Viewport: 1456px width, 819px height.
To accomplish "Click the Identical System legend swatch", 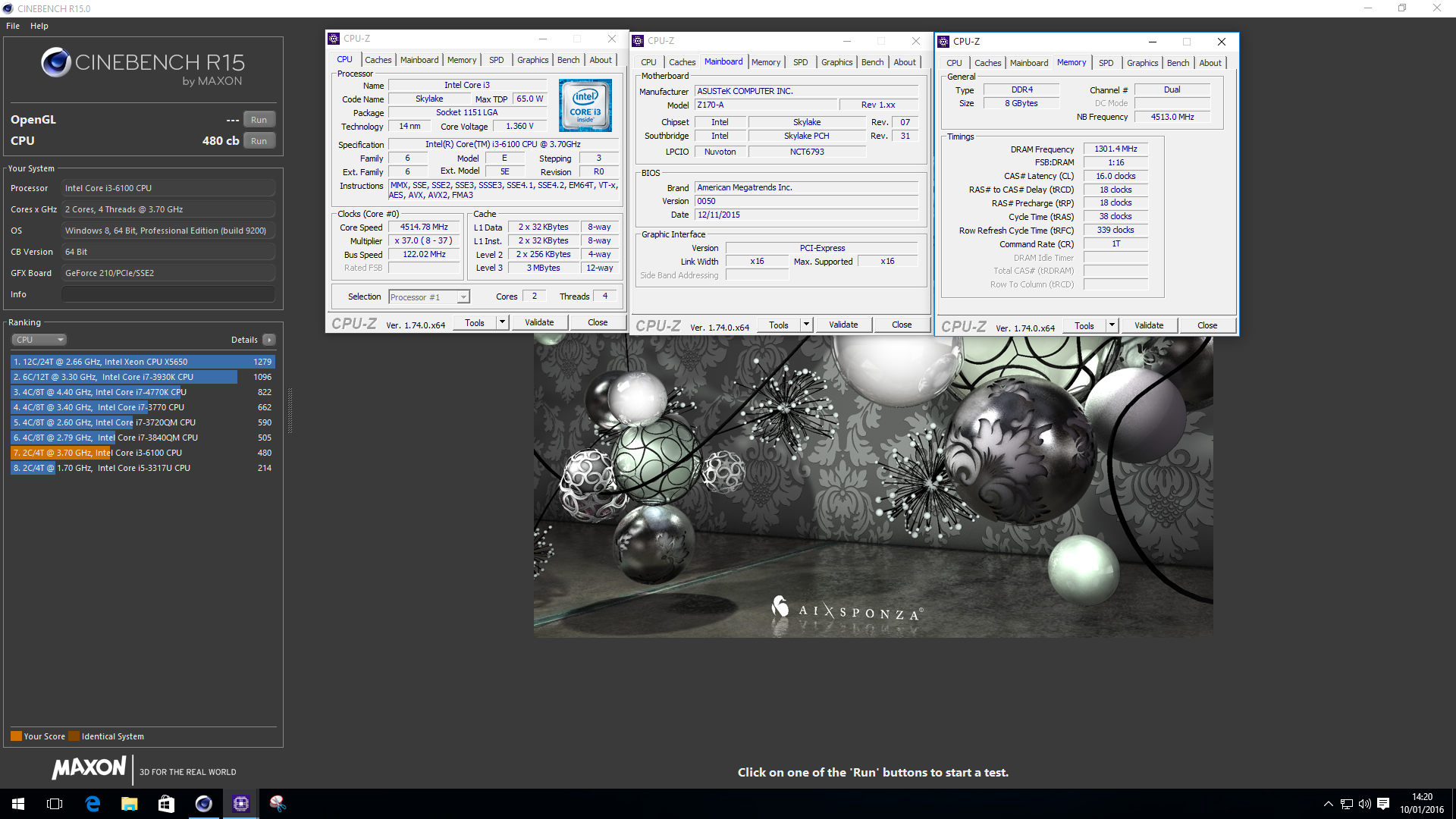I will (x=74, y=736).
